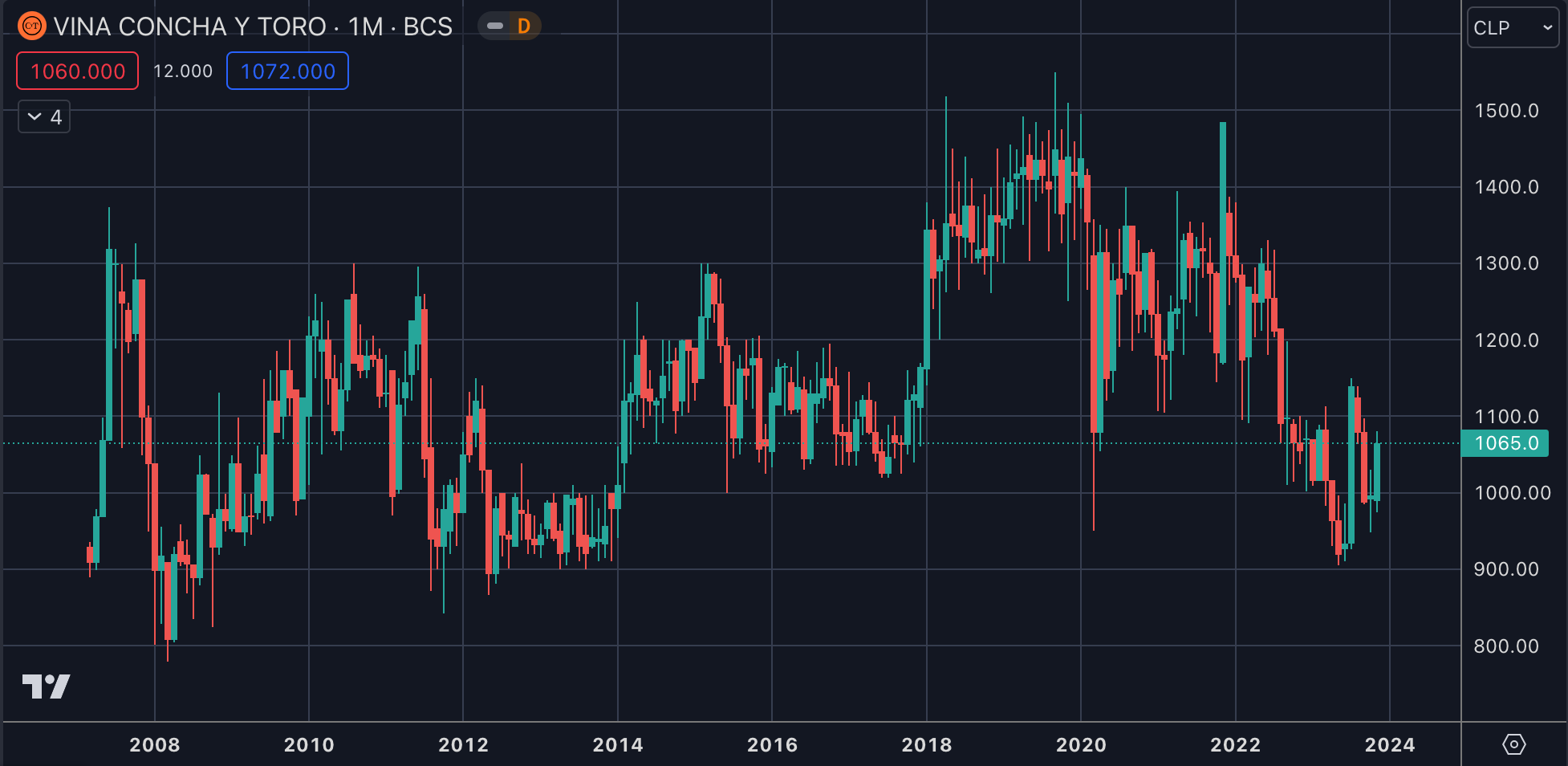
Task: Click the spread value 12.000
Action: click(x=183, y=71)
